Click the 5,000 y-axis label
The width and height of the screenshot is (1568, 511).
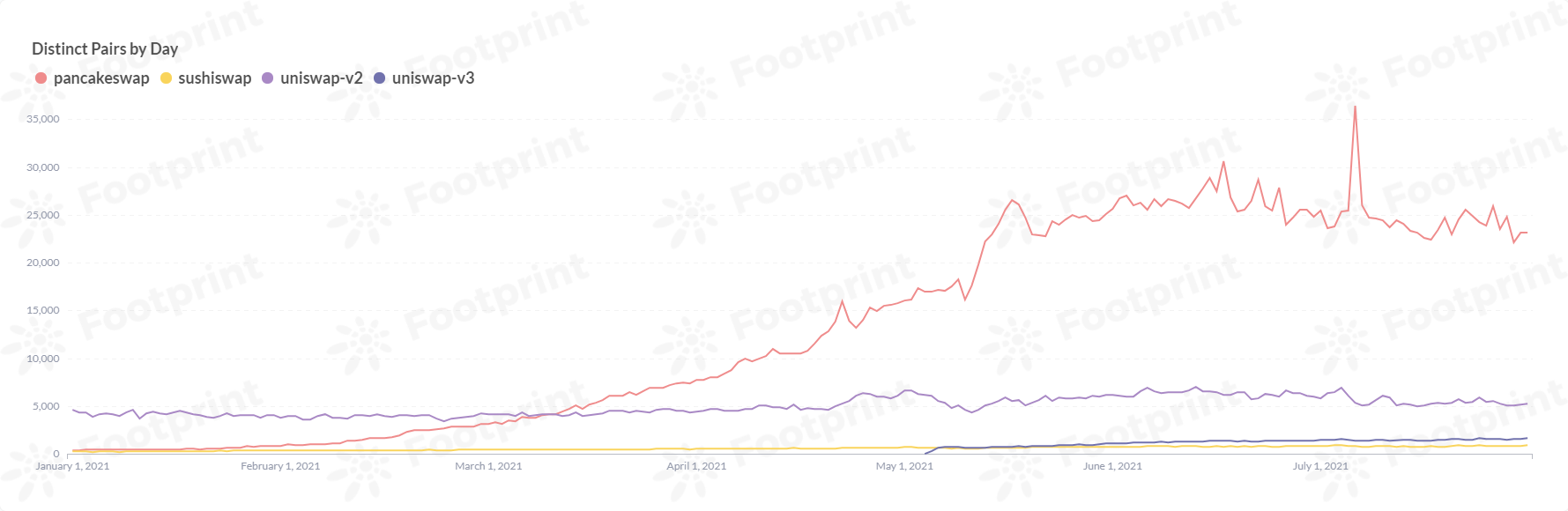point(46,406)
